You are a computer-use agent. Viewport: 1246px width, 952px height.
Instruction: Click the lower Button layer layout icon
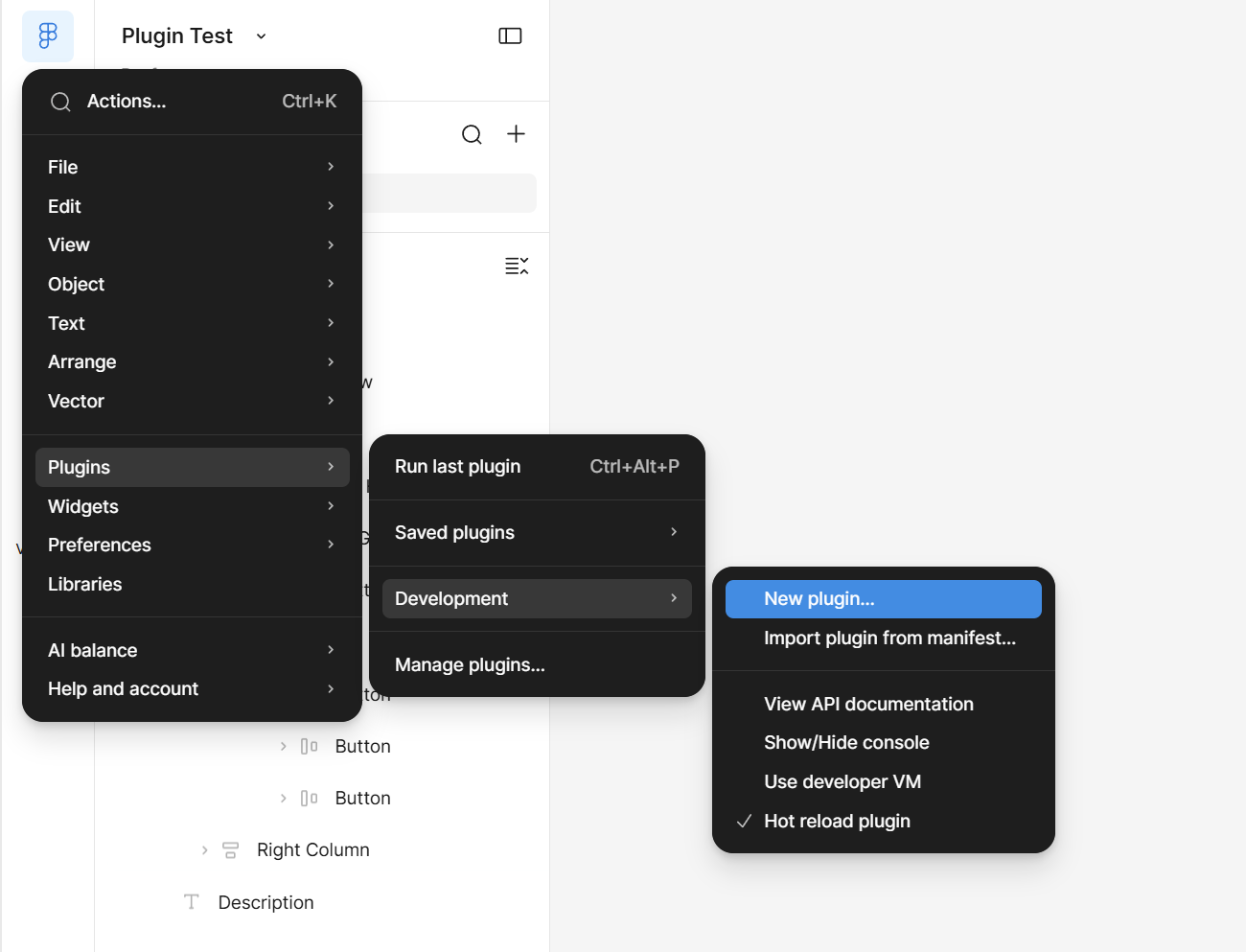click(309, 798)
